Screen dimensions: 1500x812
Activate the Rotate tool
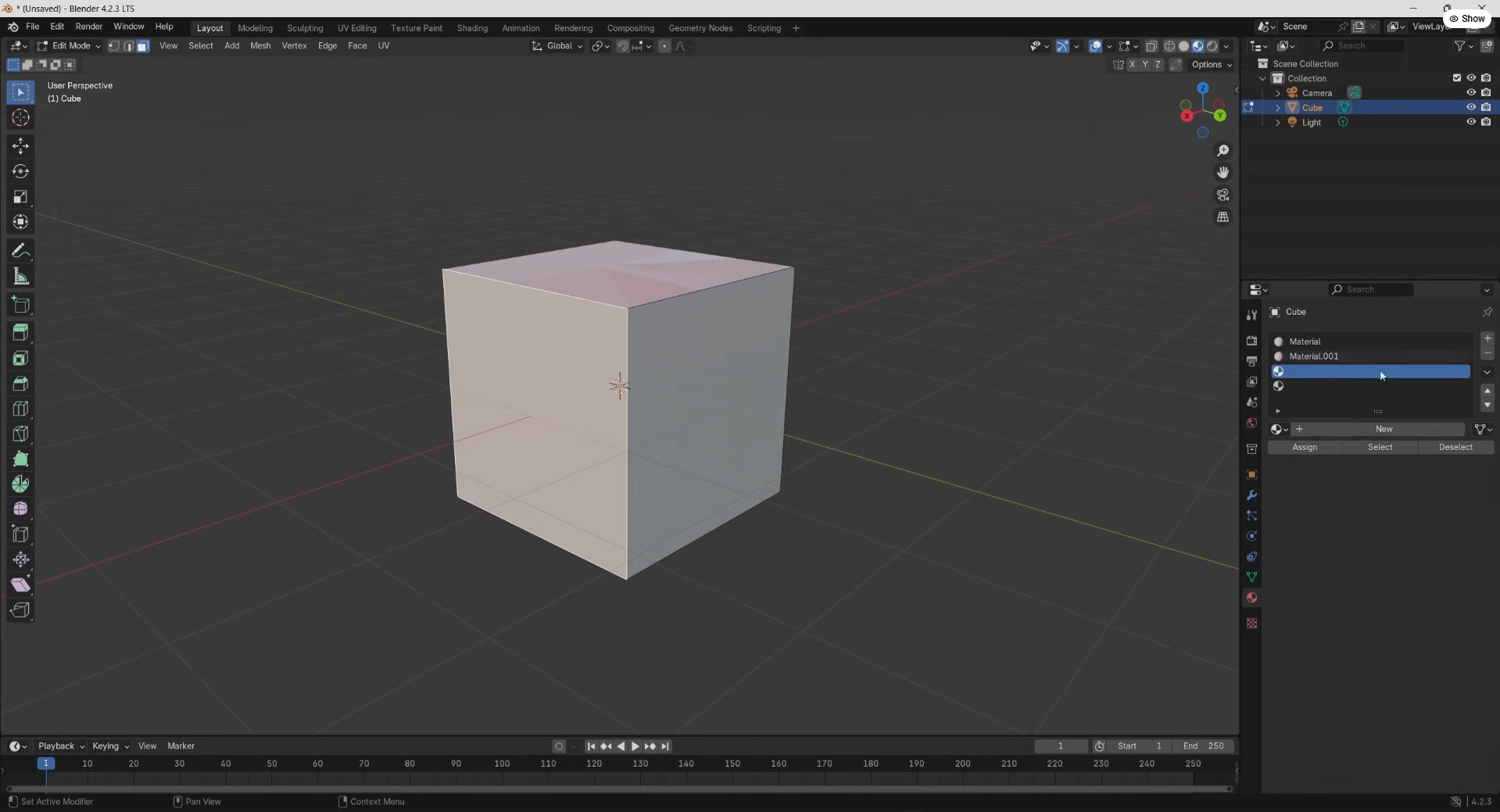pos(20,172)
